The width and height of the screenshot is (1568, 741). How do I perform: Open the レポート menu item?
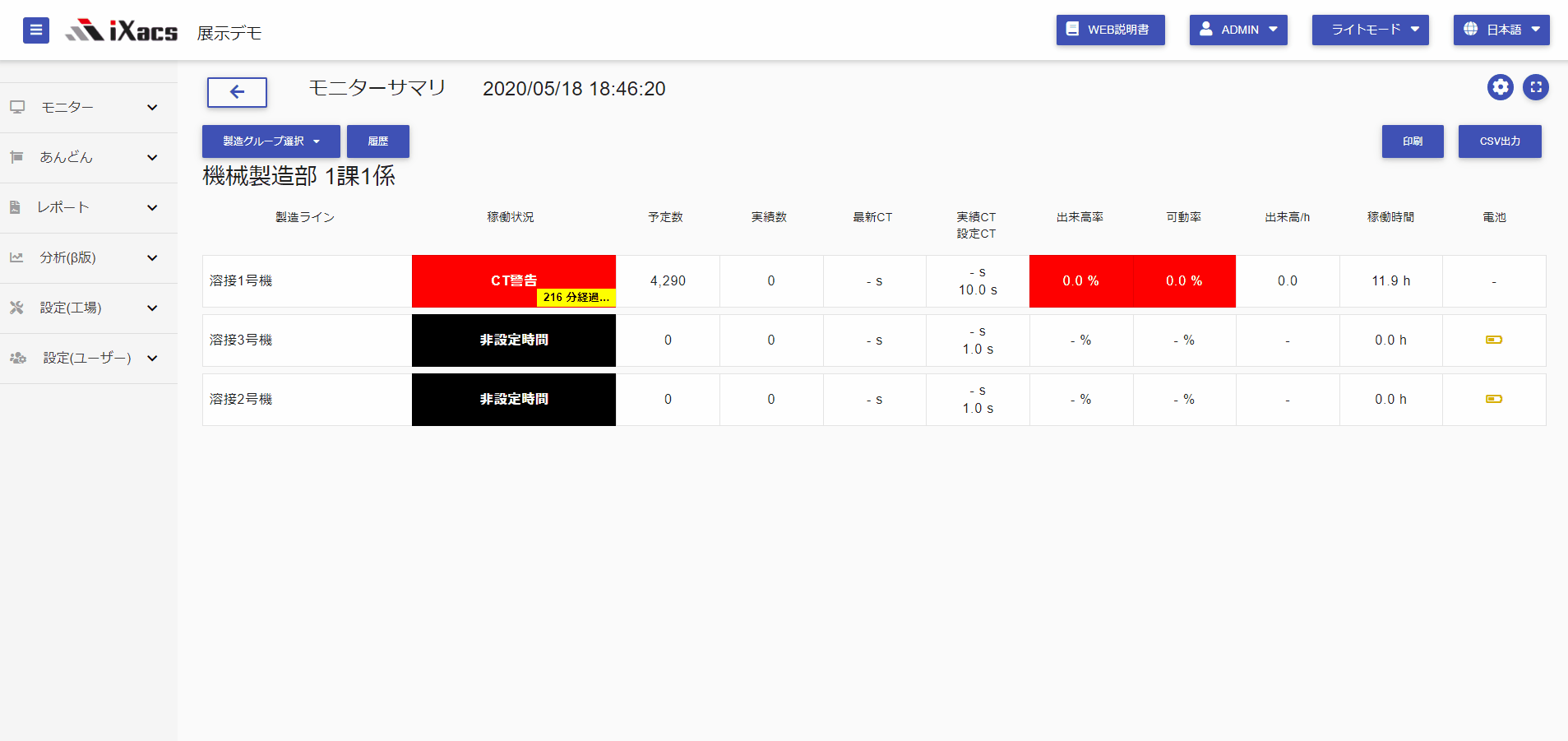89,208
